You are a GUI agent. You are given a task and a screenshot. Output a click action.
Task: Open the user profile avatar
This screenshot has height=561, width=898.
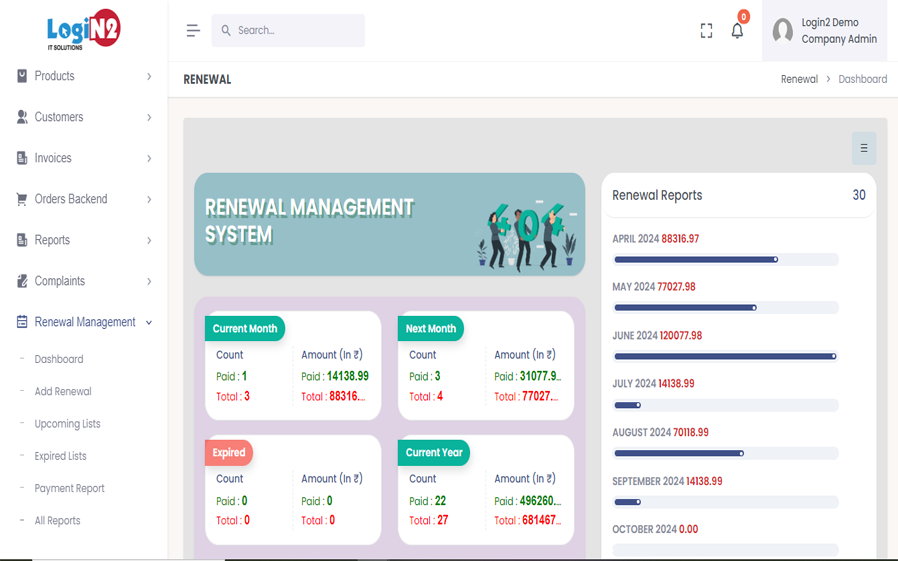coord(783,31)
